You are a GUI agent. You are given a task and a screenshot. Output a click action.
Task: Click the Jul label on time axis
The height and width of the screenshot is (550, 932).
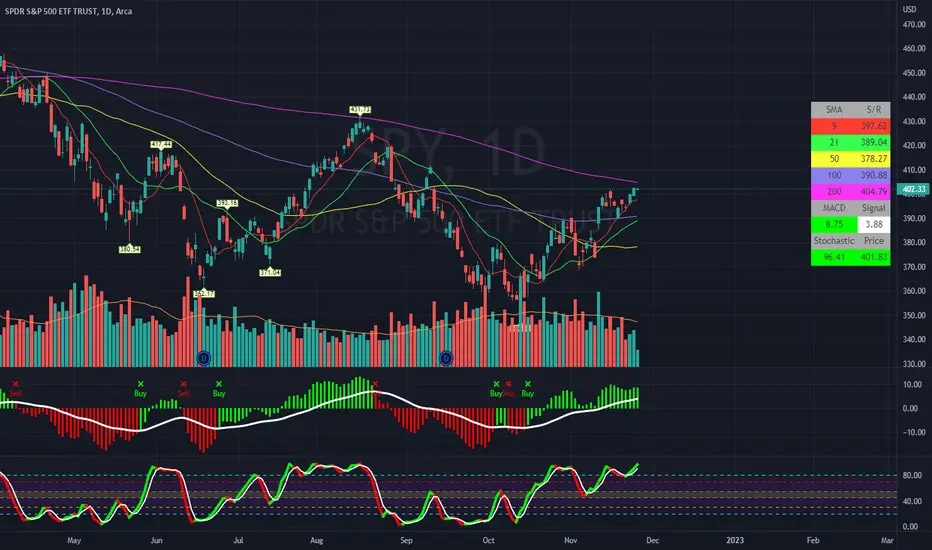click(238, 540)
